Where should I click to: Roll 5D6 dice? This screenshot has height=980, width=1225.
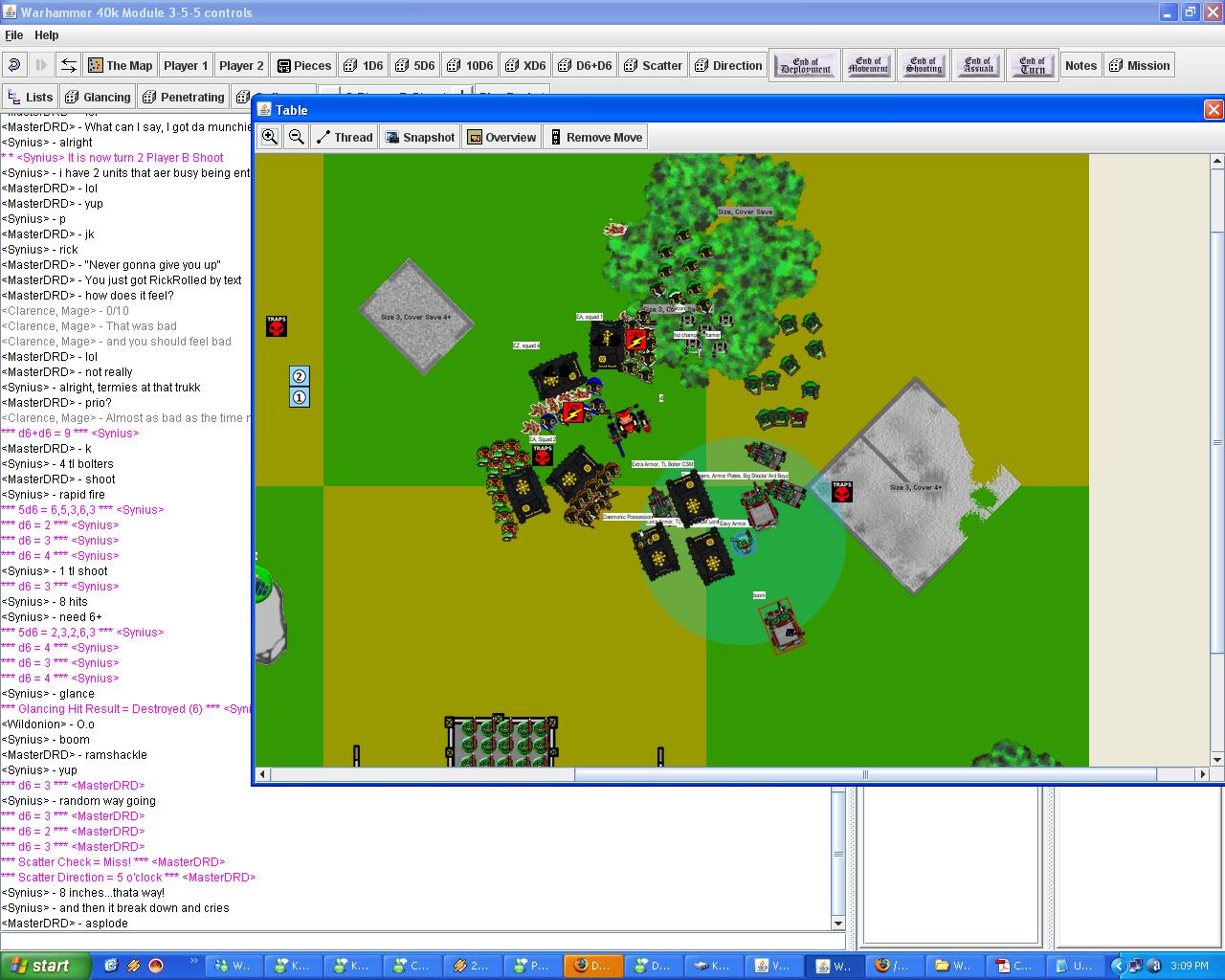click(414, 65)
